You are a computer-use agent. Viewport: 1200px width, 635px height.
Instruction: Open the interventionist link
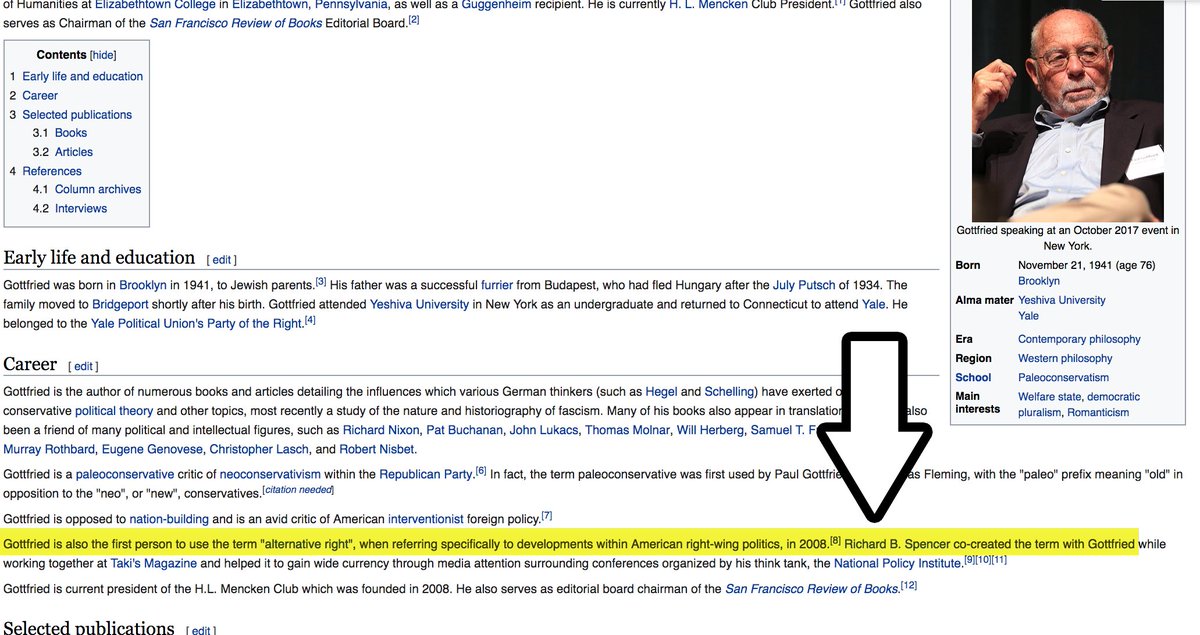(427, 519)
